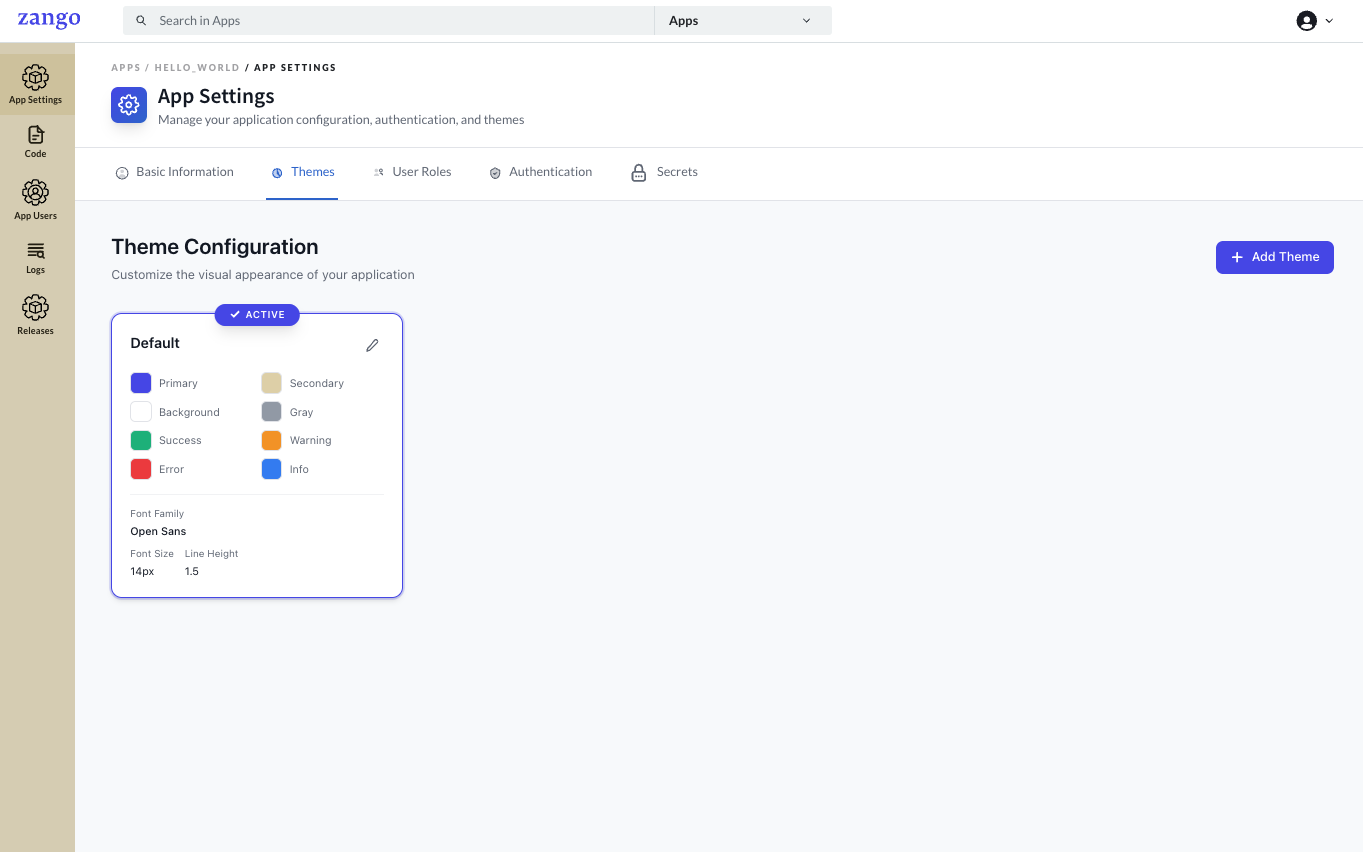Image resolution: width=1363 pixels, height=852 pixels.
Task: Open the Secrets tab
Action: [664, 173]
